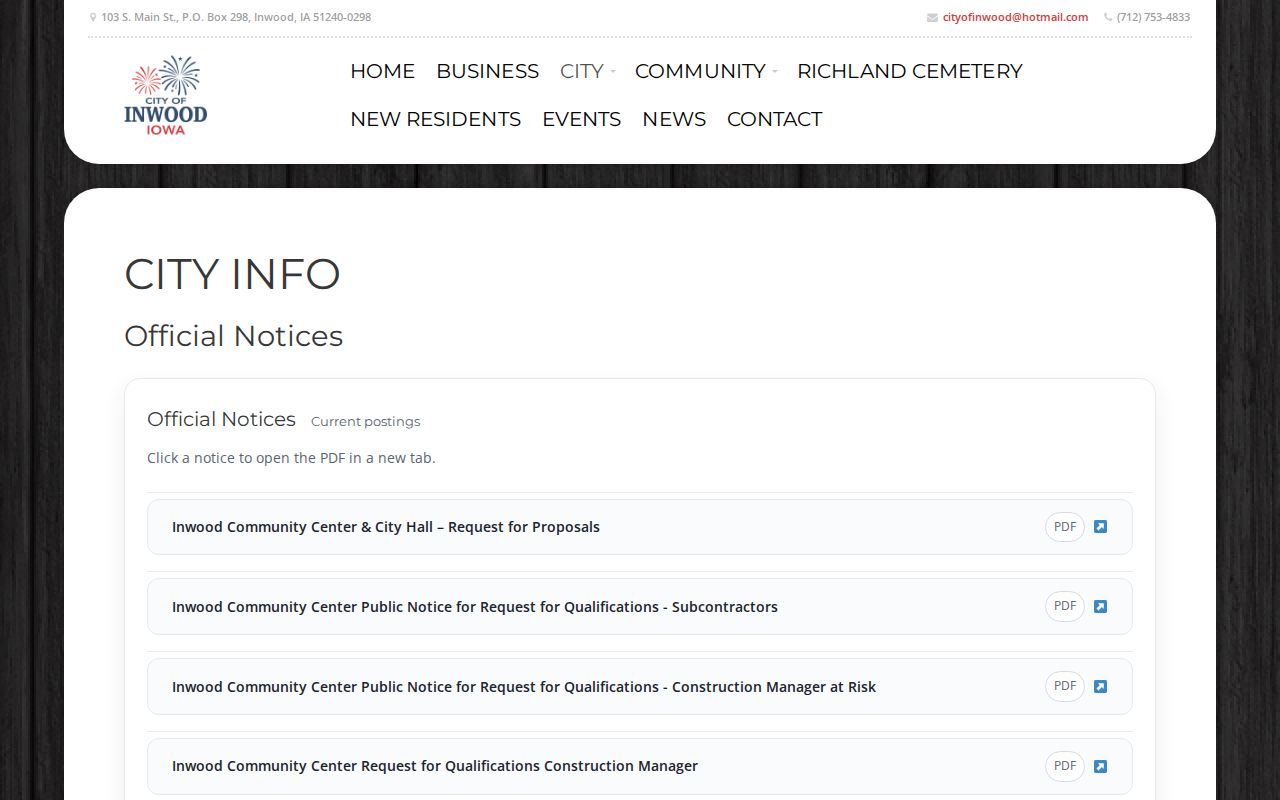Screen dimensions: 1280x800
Task: Click the phone icon beside the number
Action: 1108,17
